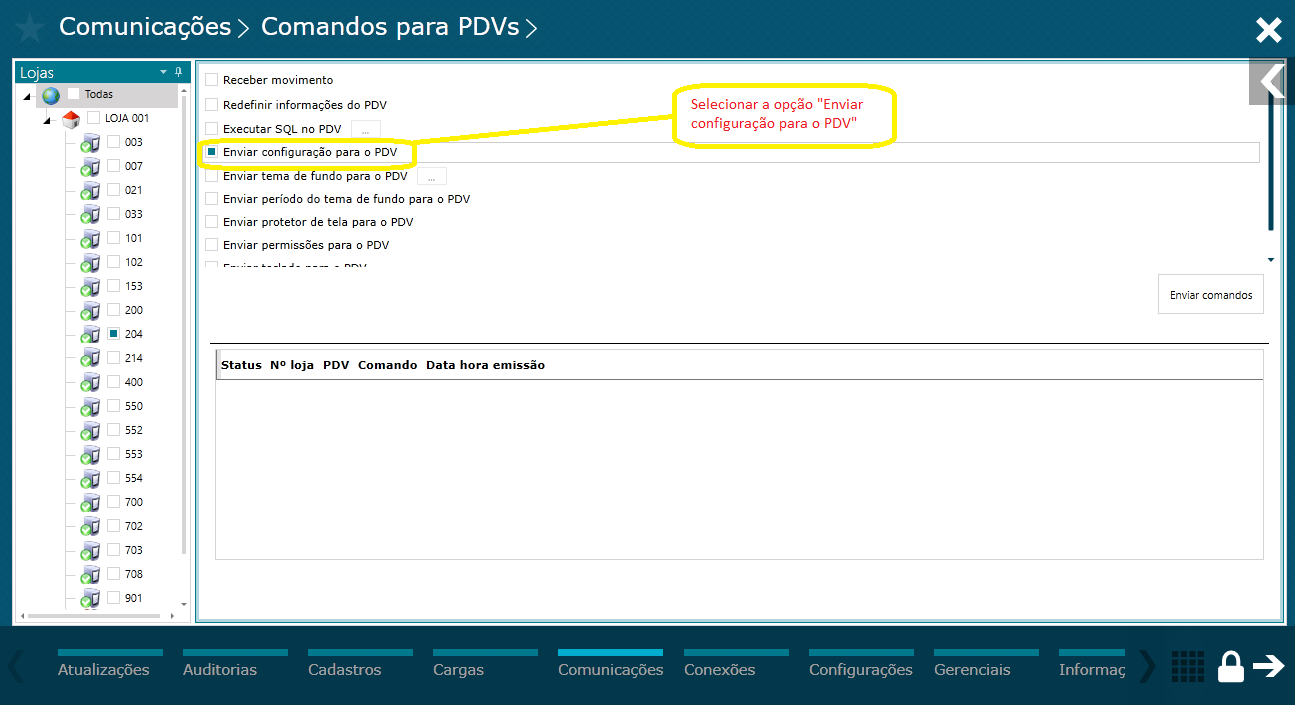
Task: Collapse the LOJA 001 tree node
Action: pyautogui.click(x=47, y=120)
